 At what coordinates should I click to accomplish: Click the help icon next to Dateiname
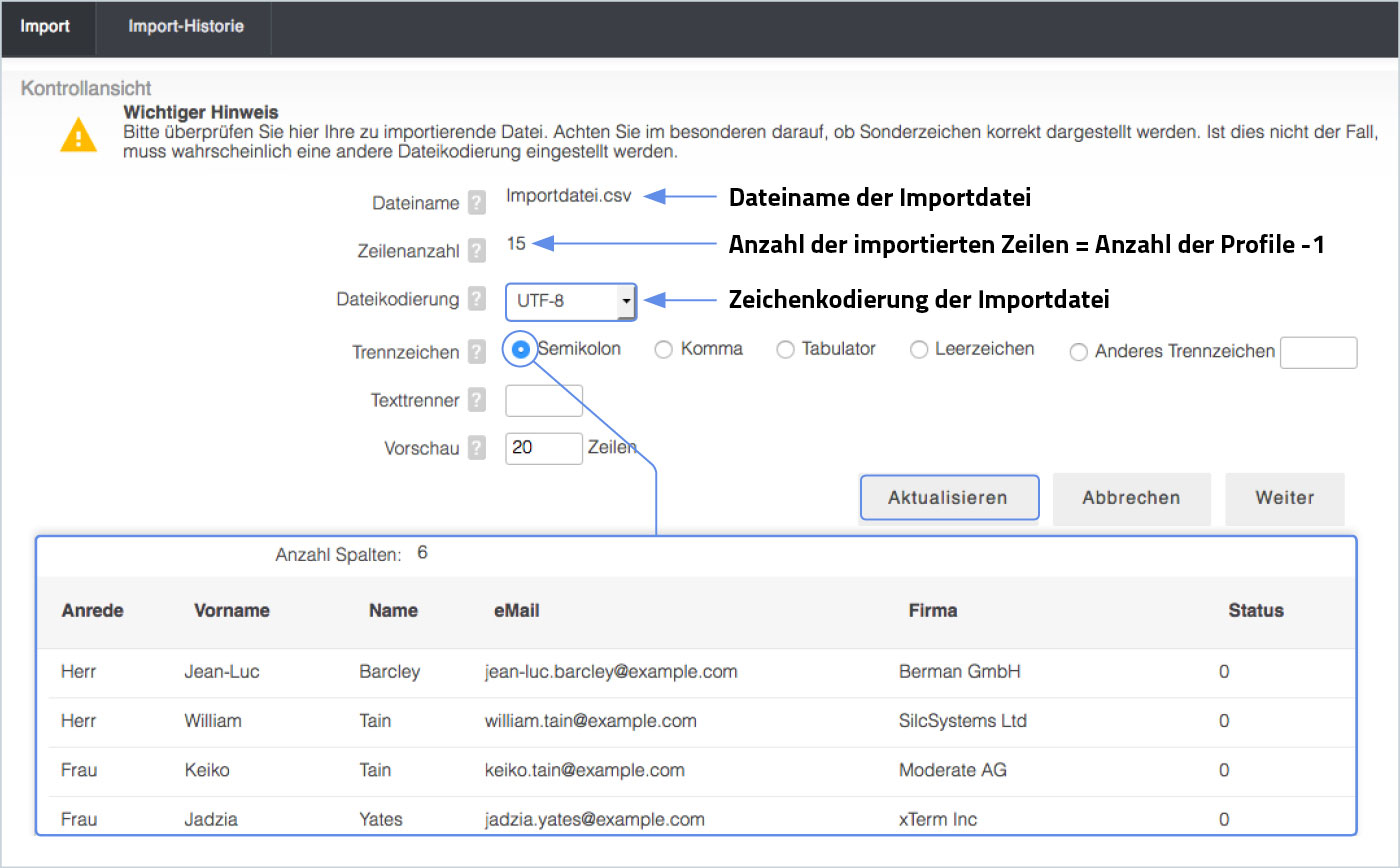click(477, 203)
